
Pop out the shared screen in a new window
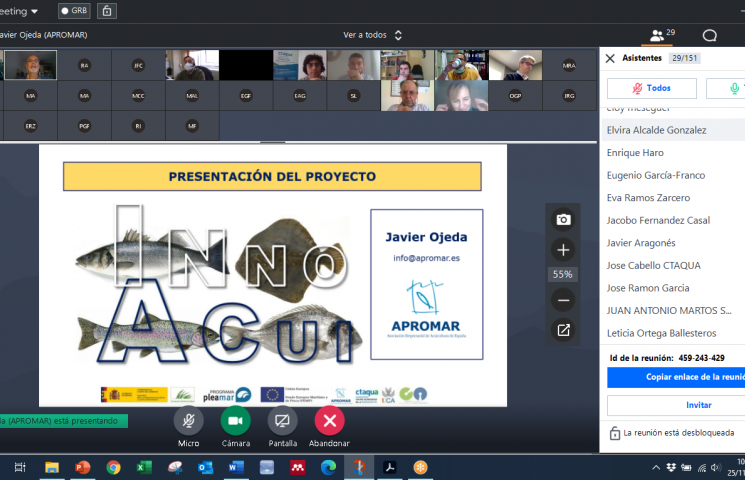click(564, 330)
